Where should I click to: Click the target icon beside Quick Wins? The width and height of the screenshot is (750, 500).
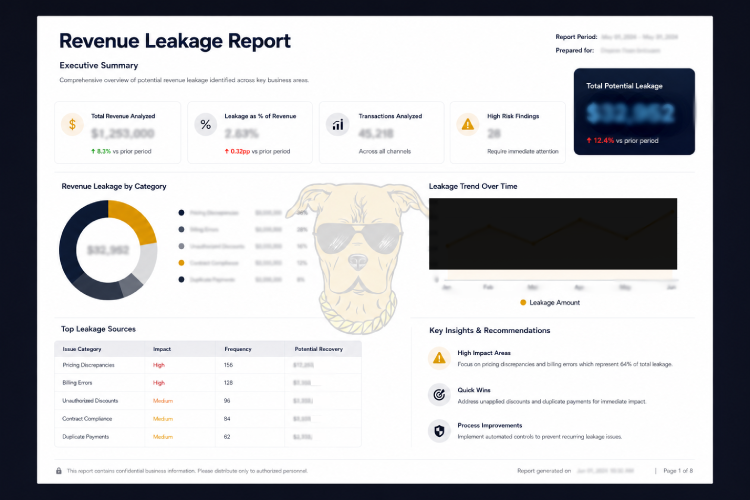point(439,395)
